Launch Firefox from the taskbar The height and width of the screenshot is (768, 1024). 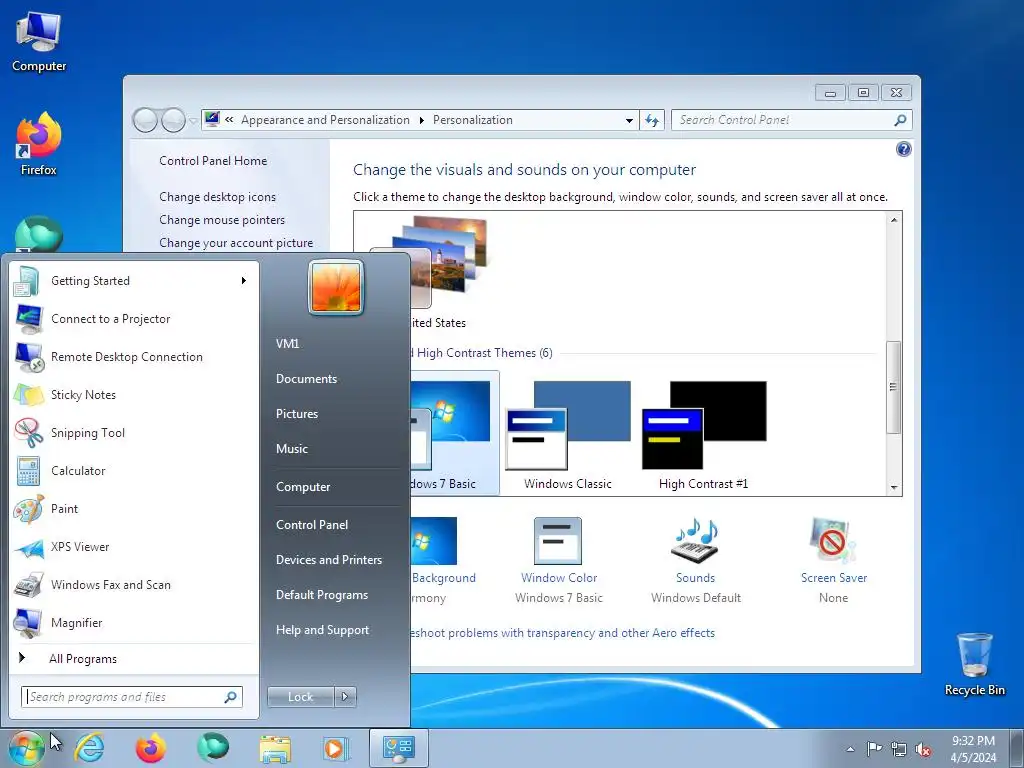(150, 748)
